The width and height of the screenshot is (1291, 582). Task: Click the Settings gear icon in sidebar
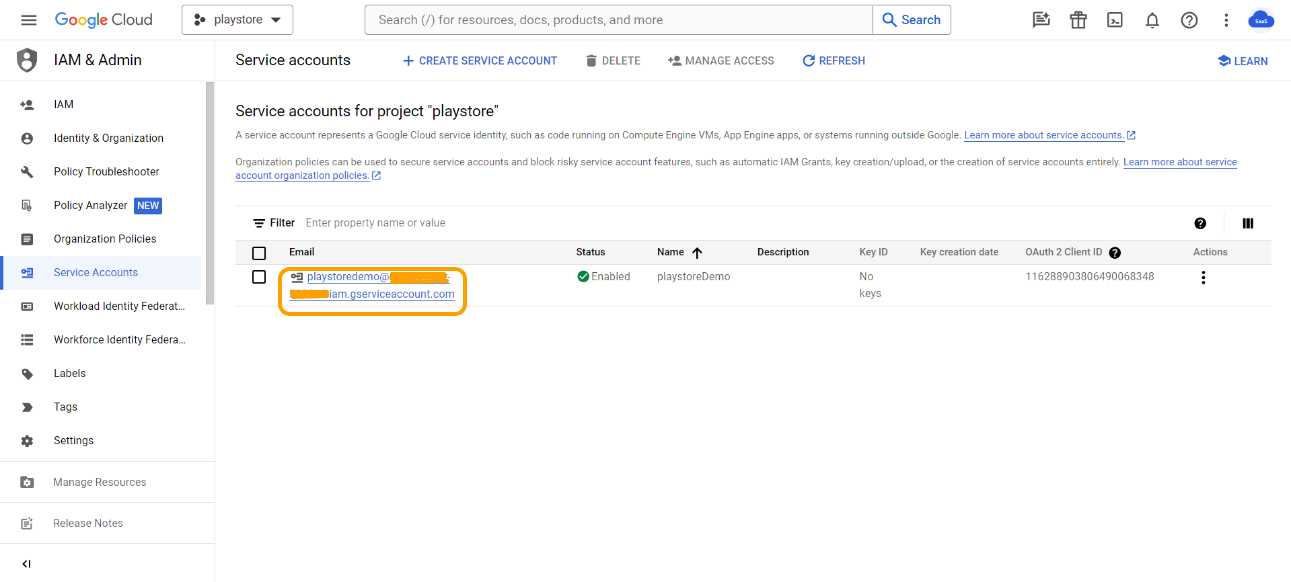click(x=27, y=441)
